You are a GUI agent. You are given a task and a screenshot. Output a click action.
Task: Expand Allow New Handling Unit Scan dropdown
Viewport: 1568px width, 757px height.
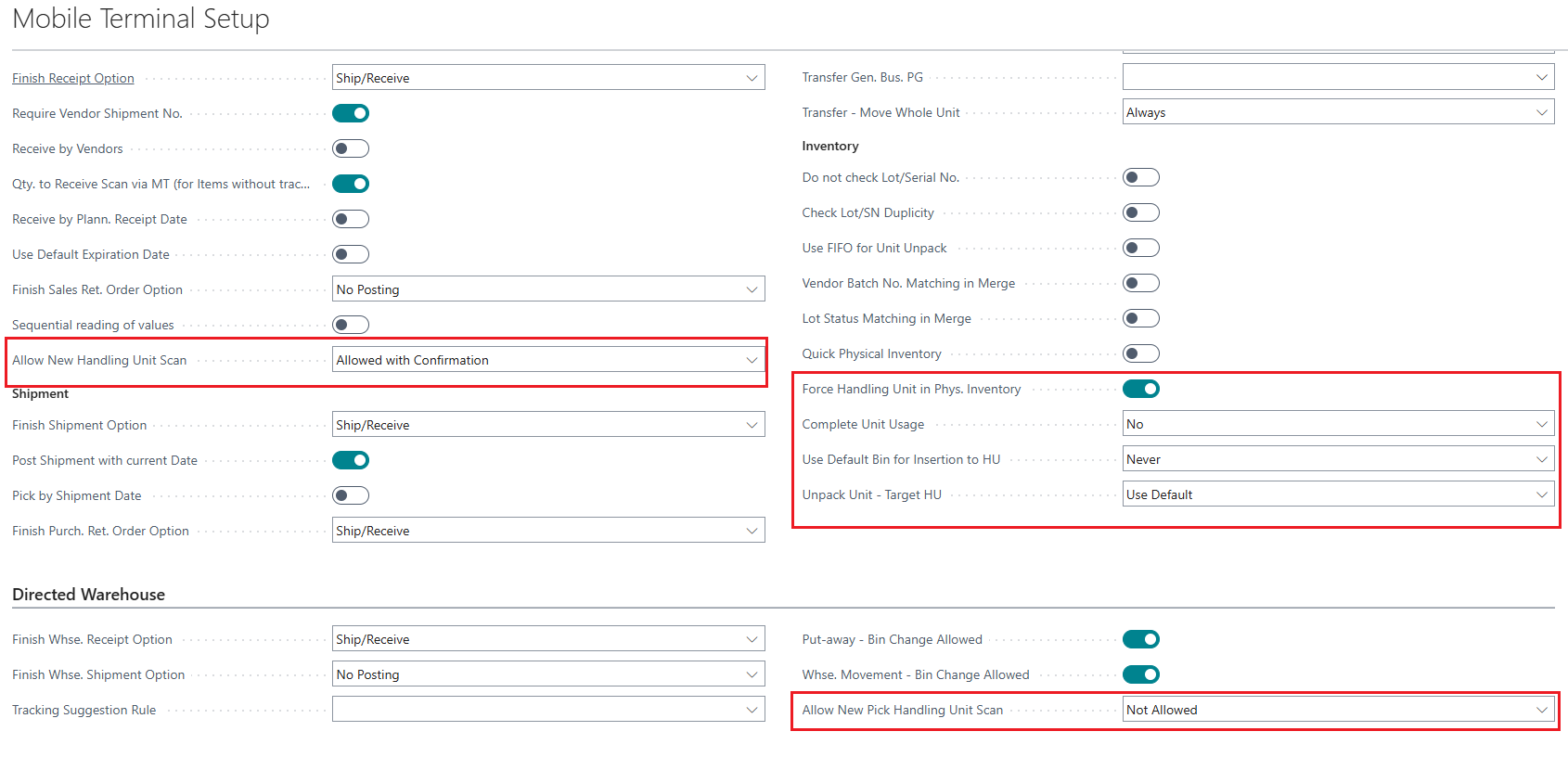[x=547, y=360]
